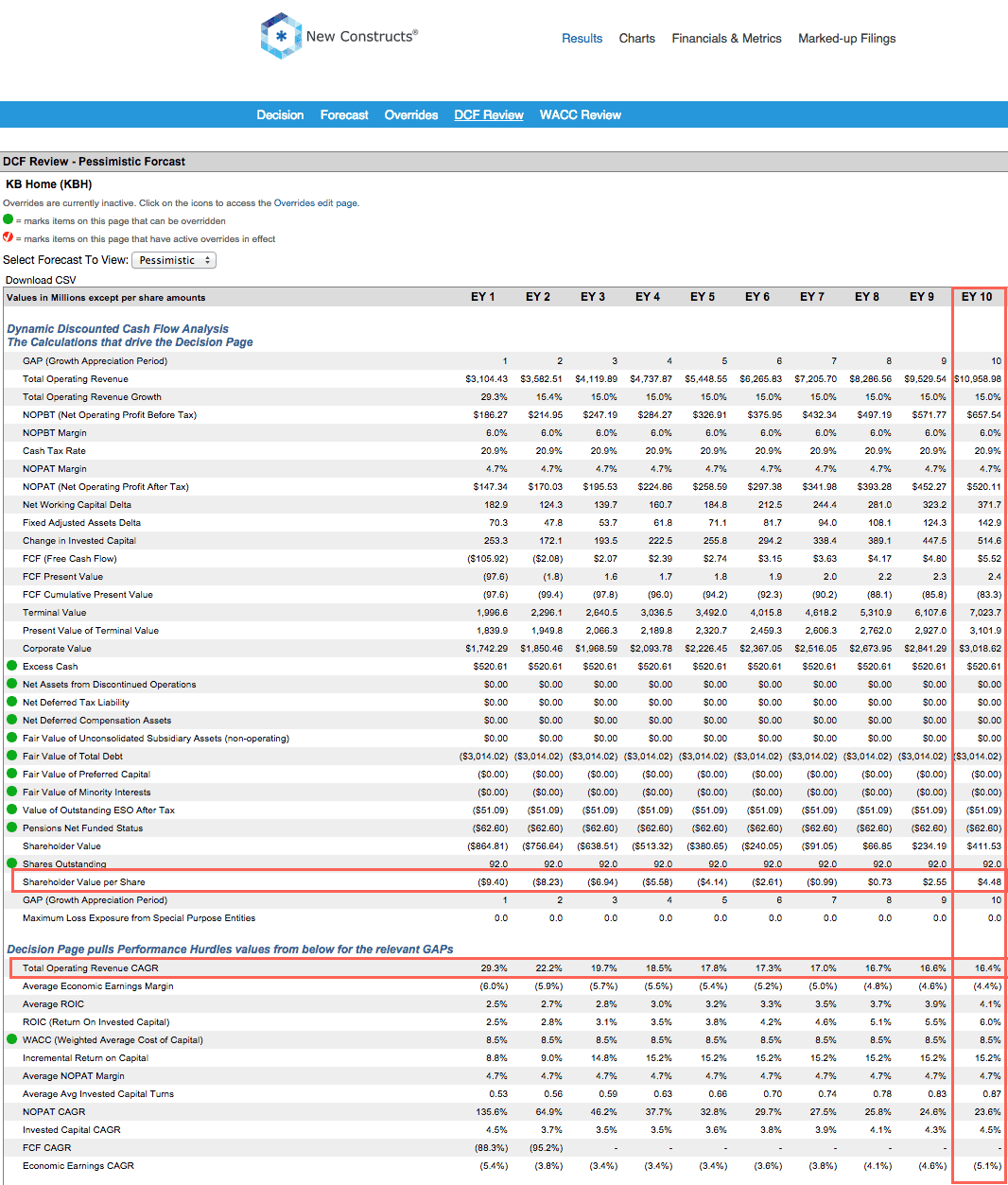
Task: Click the FCF Cumulative Present Value label
Action: coord(88,595)
